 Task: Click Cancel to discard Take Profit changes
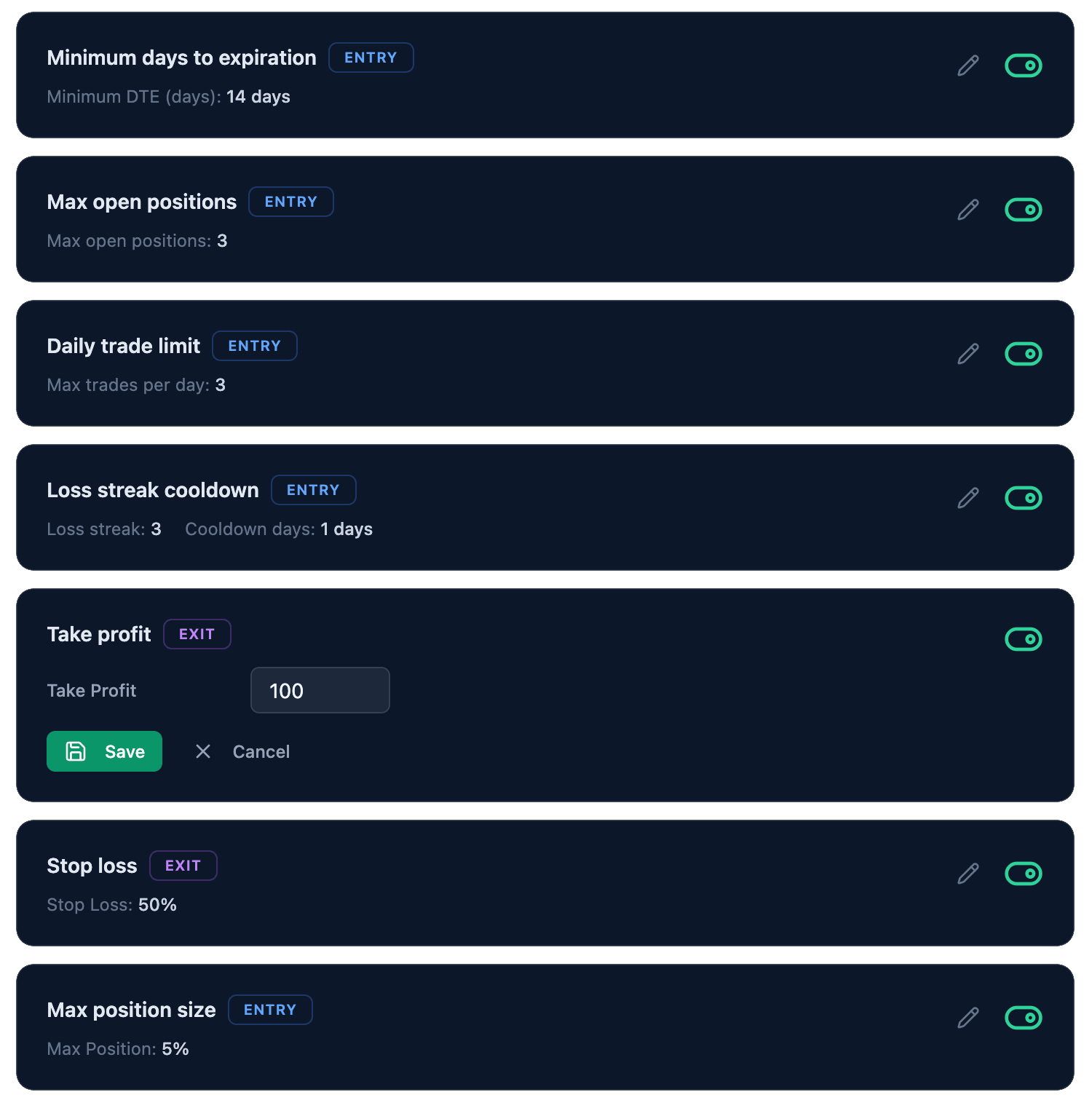(x=261, y=751)
